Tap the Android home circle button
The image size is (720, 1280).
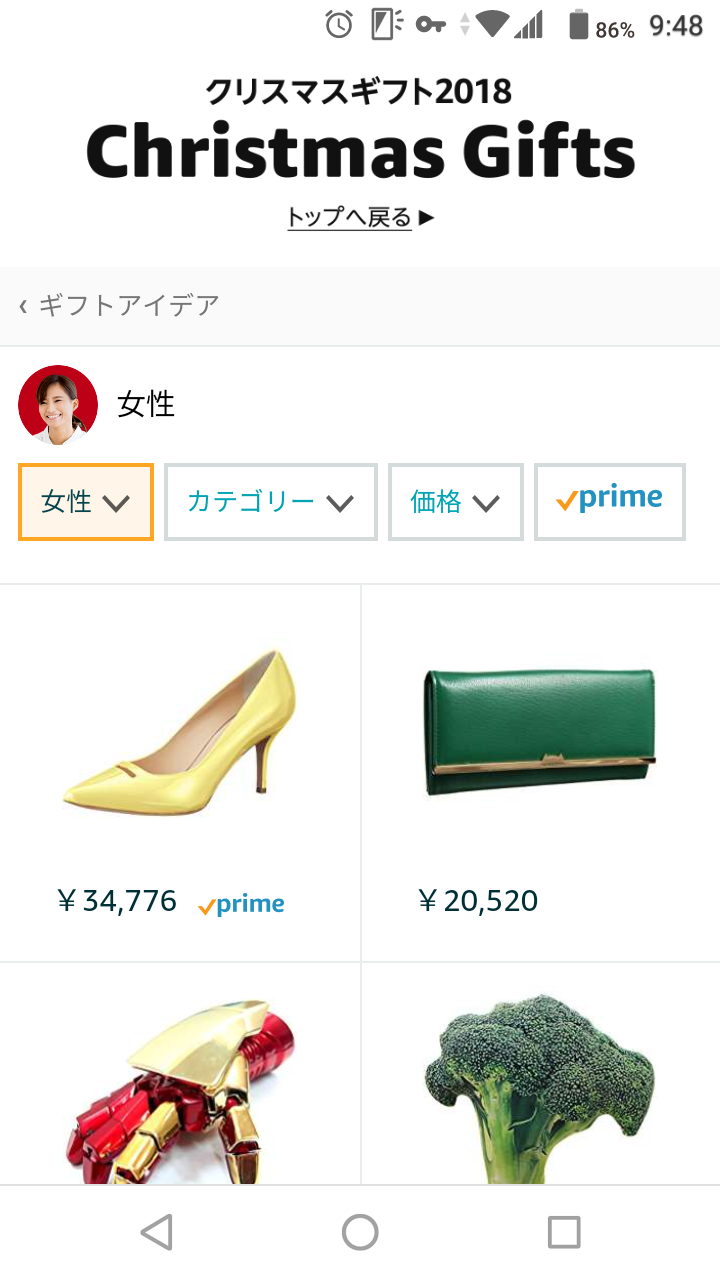click(360, 1232)
